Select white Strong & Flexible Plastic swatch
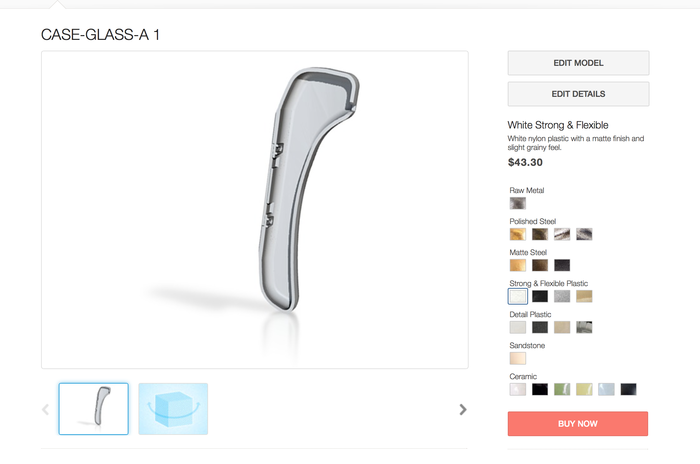Screen dimensions: 700x464 [x=517, y=296]
